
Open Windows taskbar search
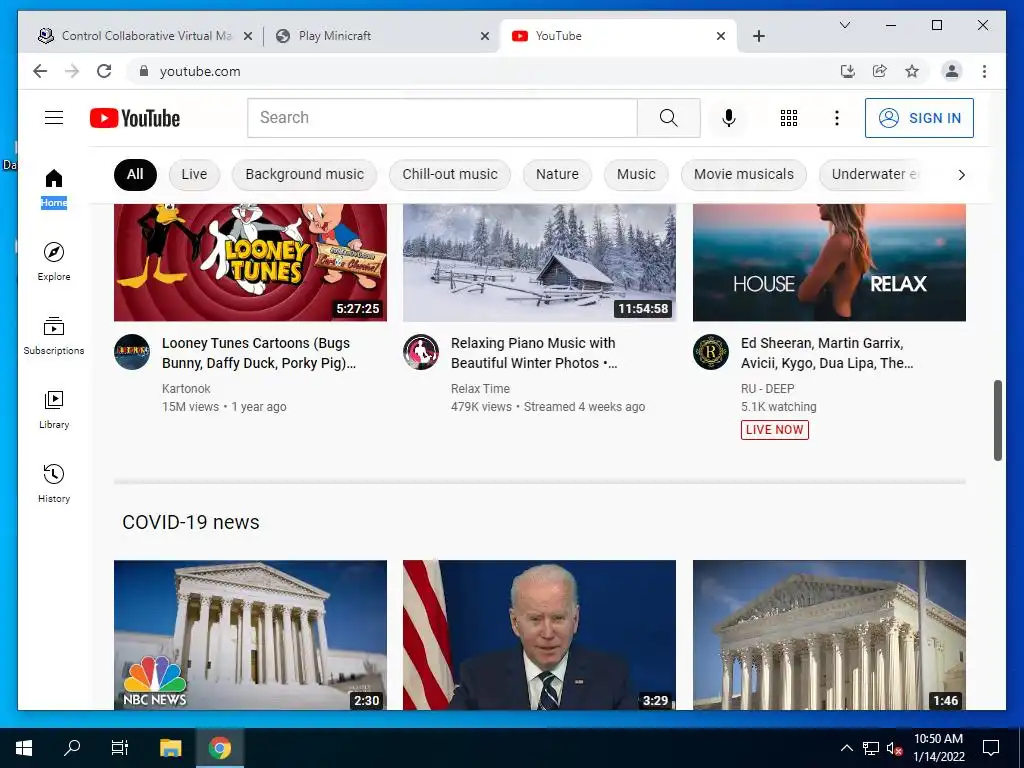pyautogui.click(x=72, y=748)
